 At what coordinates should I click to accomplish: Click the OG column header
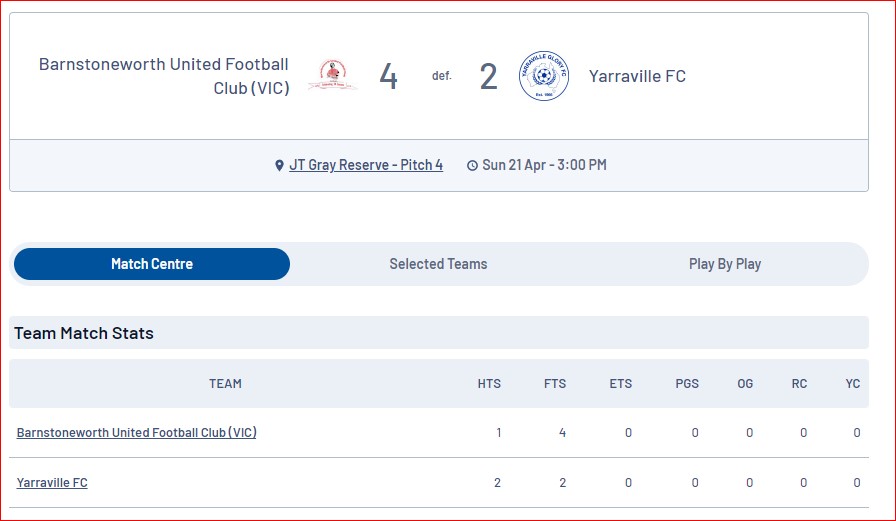[x=745, y=383]
